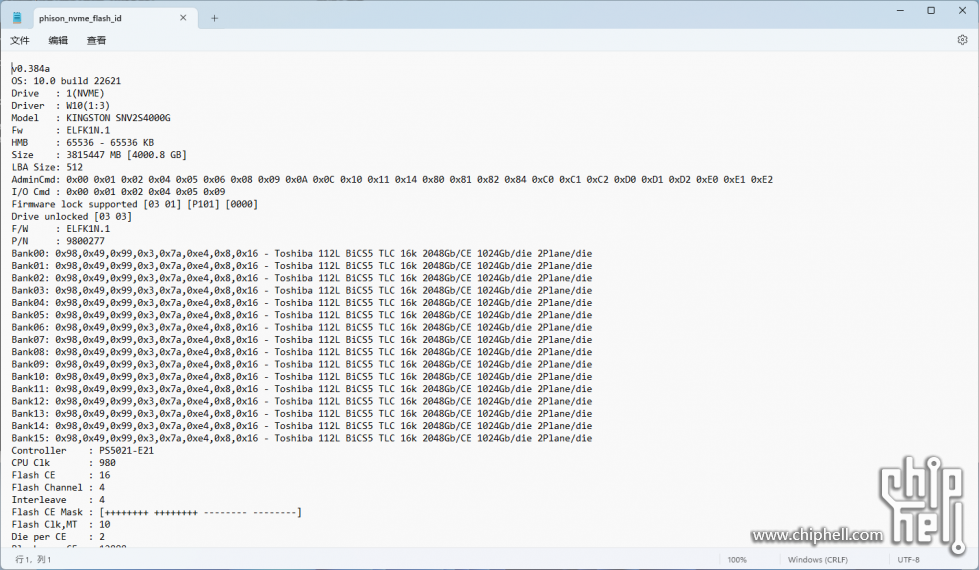Close the Notepad window
The width and height of the screenshot is (979, 570).
962,11
